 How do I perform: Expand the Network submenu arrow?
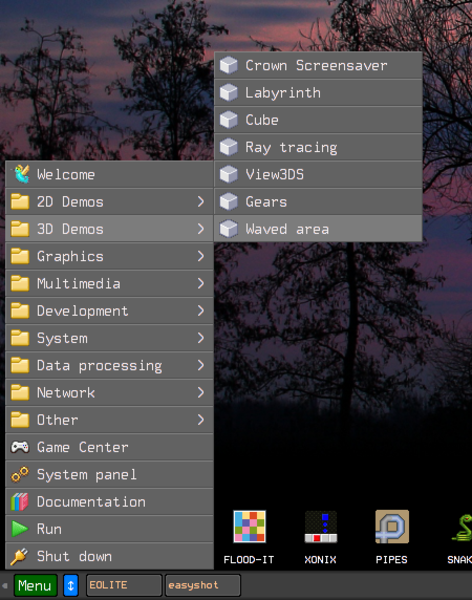pyautogui.click(x=201, y=393)
